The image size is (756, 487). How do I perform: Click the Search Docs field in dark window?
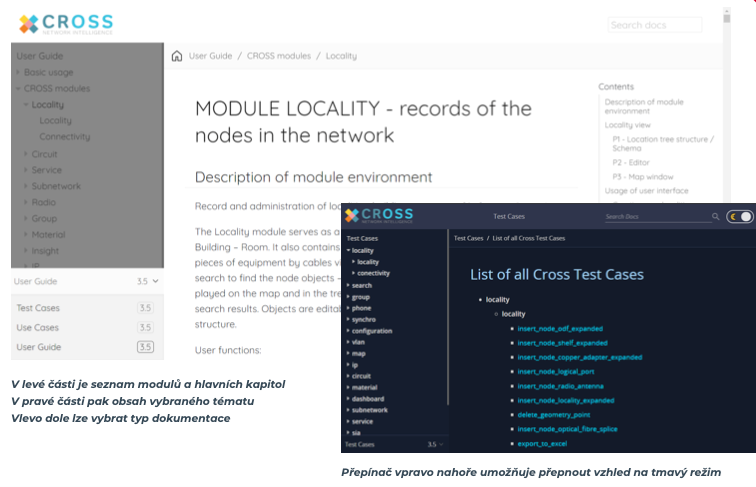(658, 216)
